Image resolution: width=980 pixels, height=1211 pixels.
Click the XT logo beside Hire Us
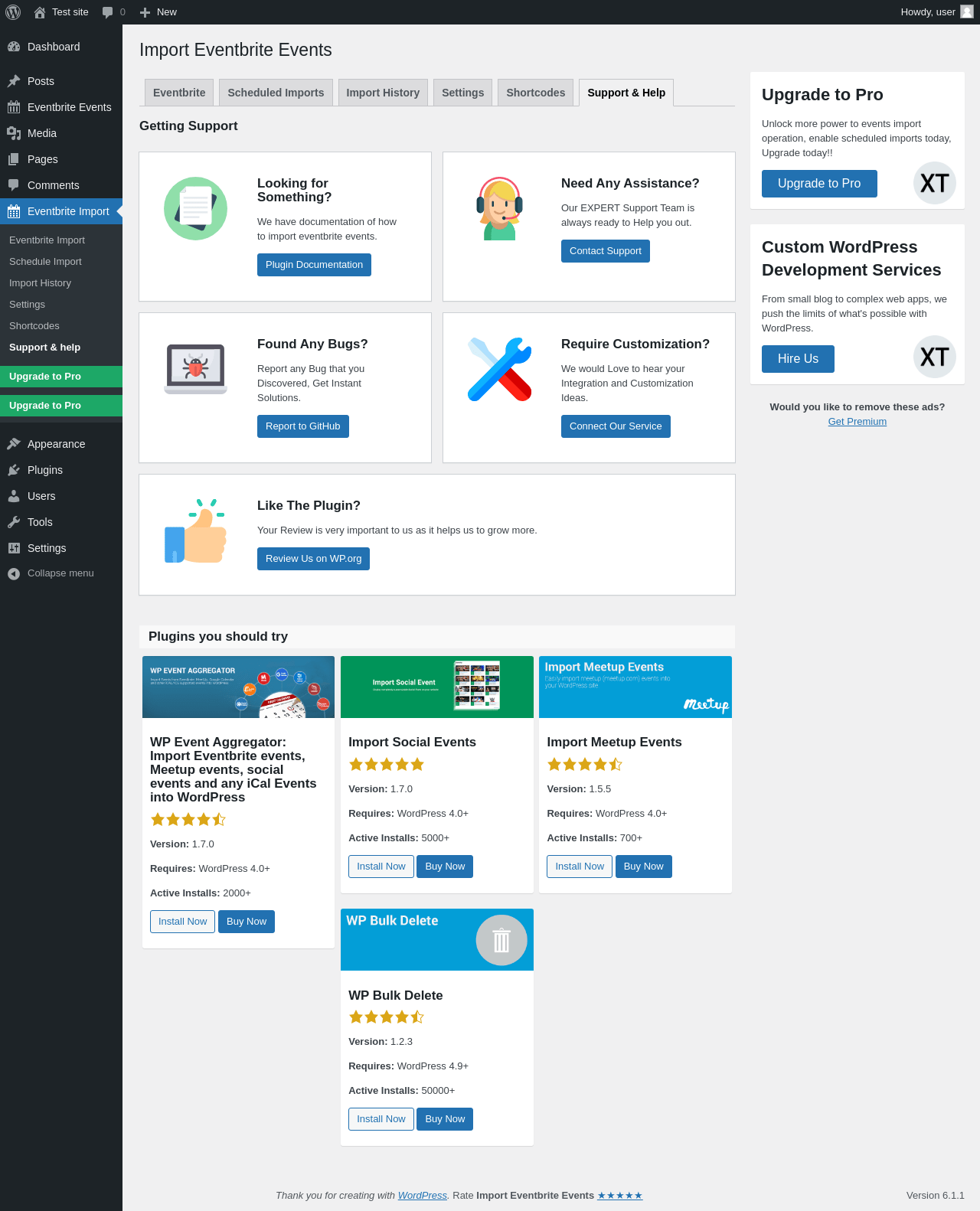click(x=935, y=357)
